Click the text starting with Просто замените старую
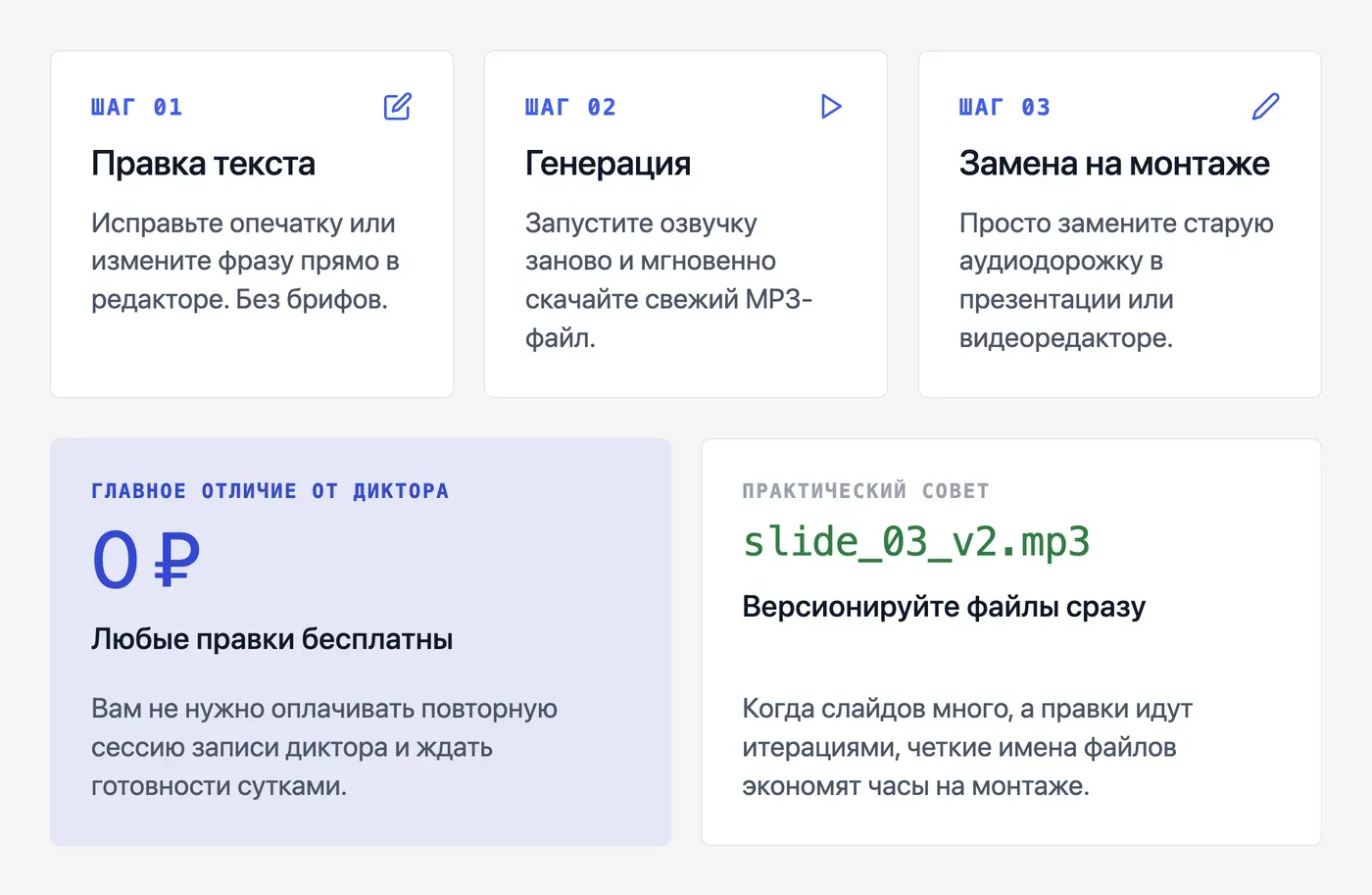 (x=1116, y=280)
